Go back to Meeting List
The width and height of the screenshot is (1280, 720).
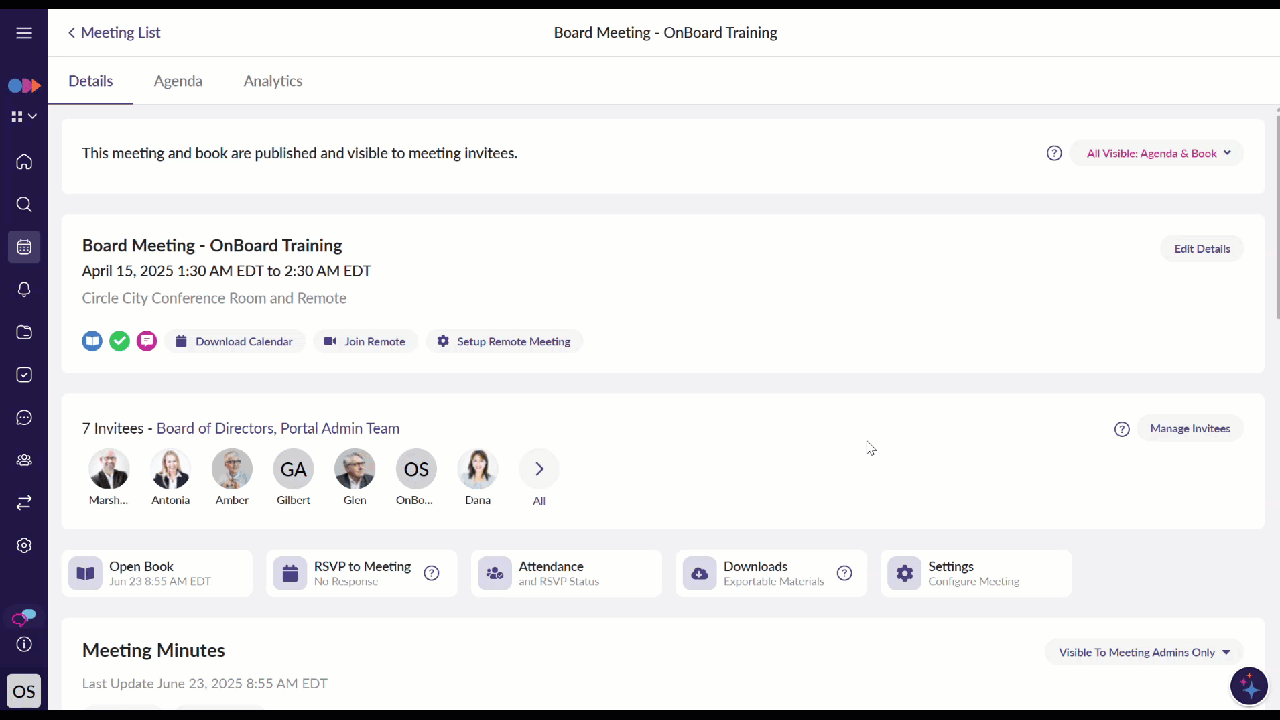(113, 33)
